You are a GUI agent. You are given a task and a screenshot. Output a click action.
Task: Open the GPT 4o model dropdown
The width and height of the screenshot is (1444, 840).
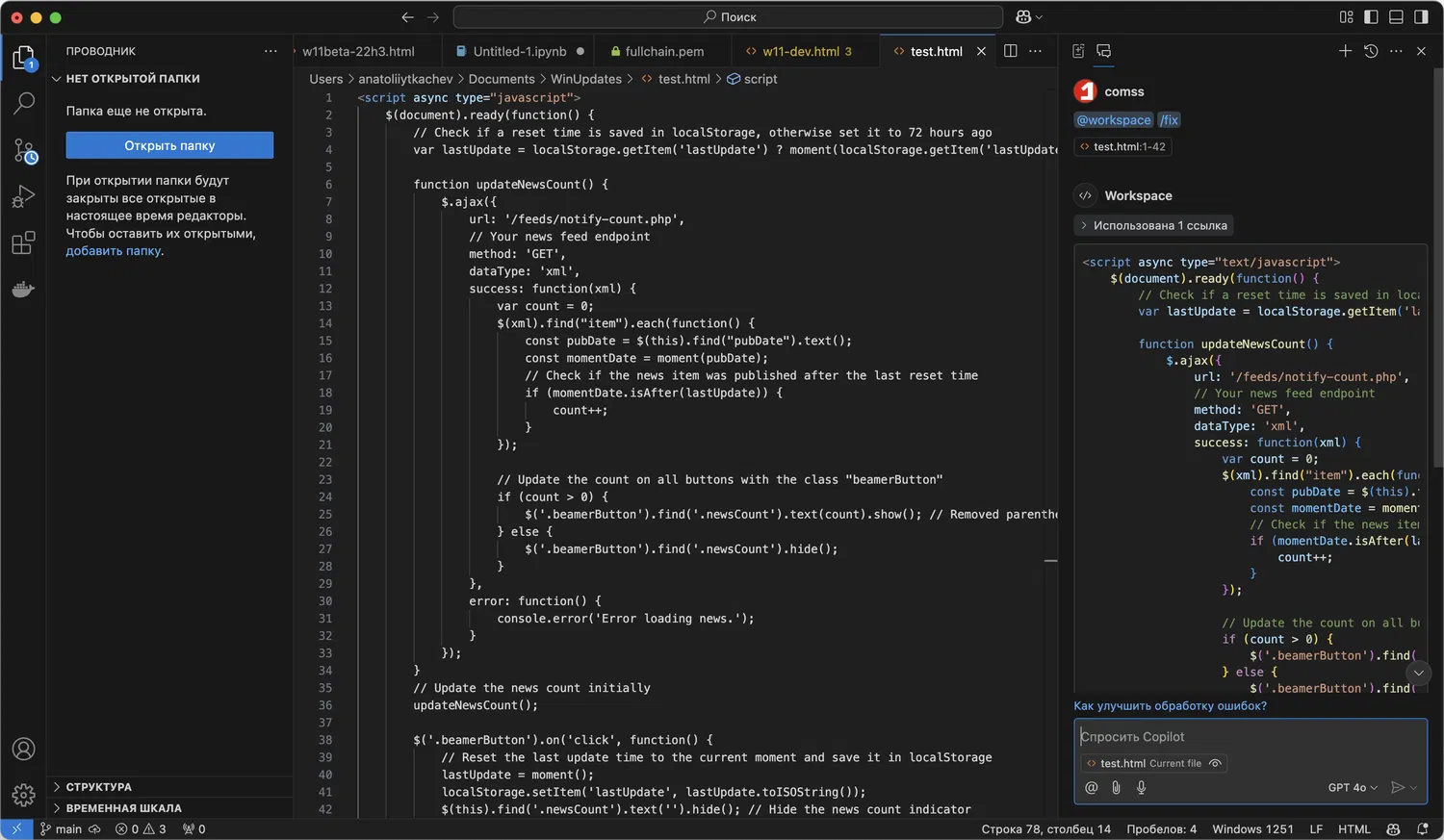[x=1353, y=787]
